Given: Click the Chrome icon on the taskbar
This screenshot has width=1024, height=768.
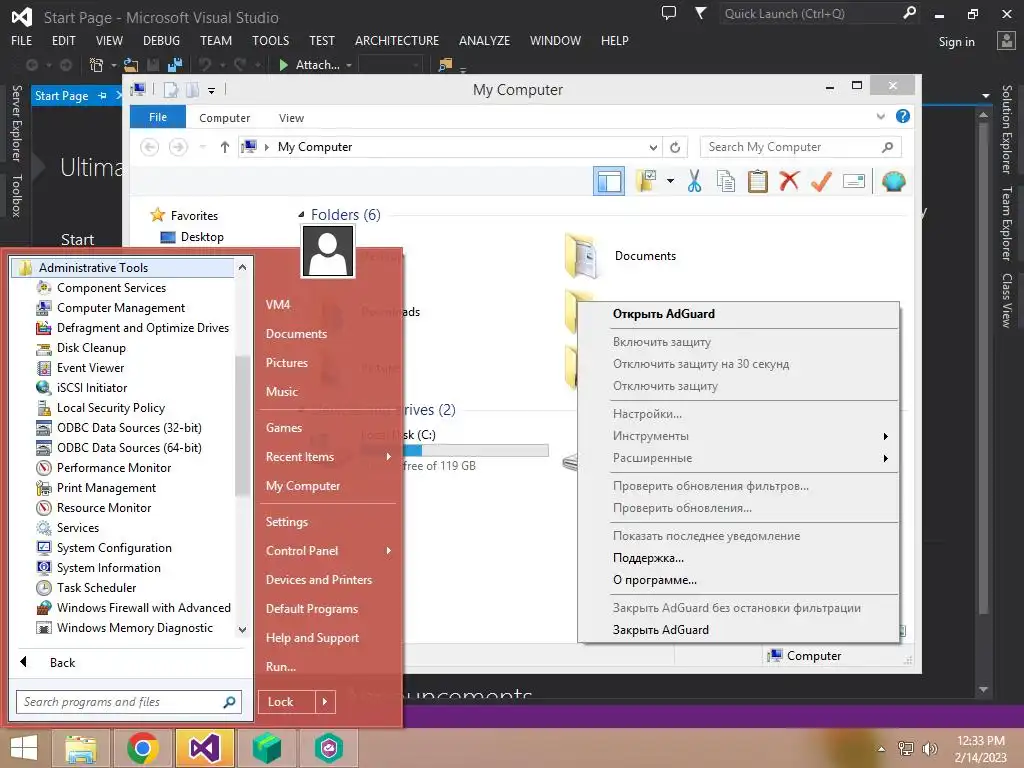Looking at the screenshot, I should click(x=142, y=748).
